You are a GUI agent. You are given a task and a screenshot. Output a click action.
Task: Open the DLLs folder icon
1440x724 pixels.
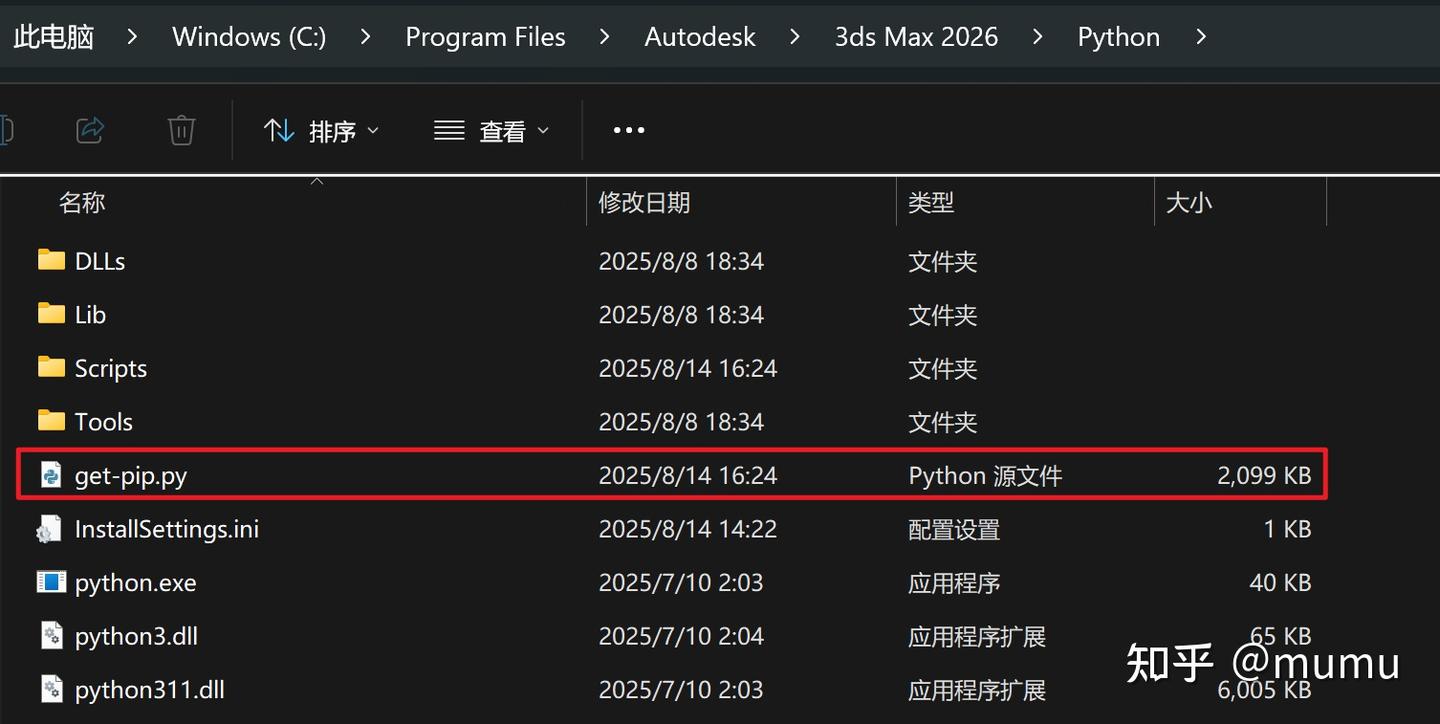pyautogui.click(x=51, y=260)
